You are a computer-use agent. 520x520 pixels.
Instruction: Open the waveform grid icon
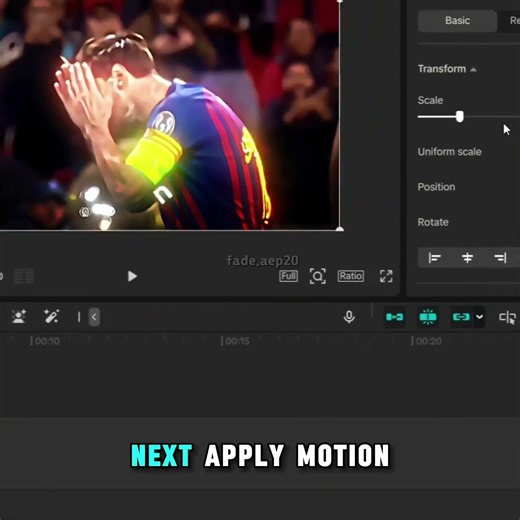(x=24, y=276)
